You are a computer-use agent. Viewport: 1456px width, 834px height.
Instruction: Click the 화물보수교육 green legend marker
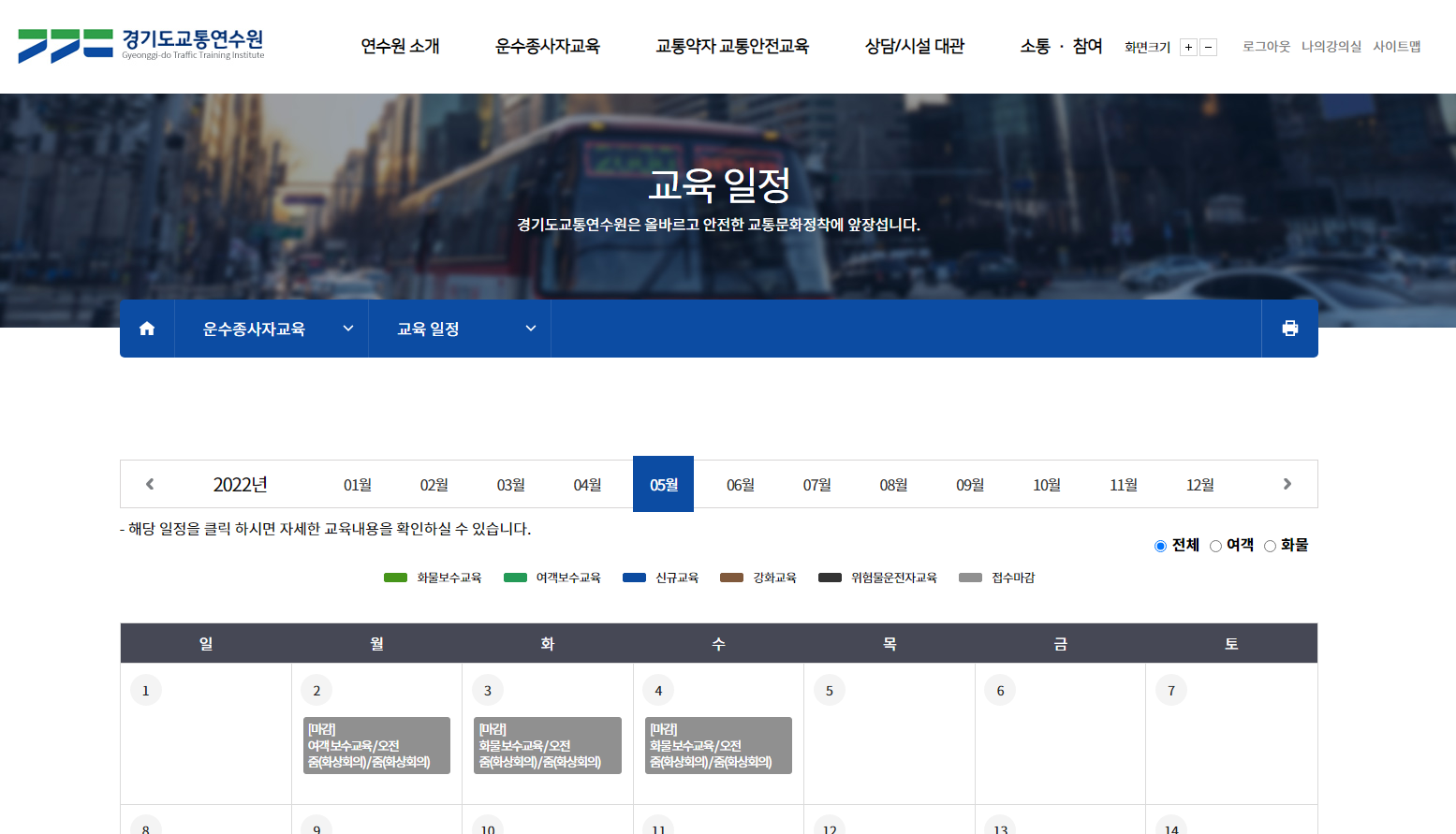(392, 578)
